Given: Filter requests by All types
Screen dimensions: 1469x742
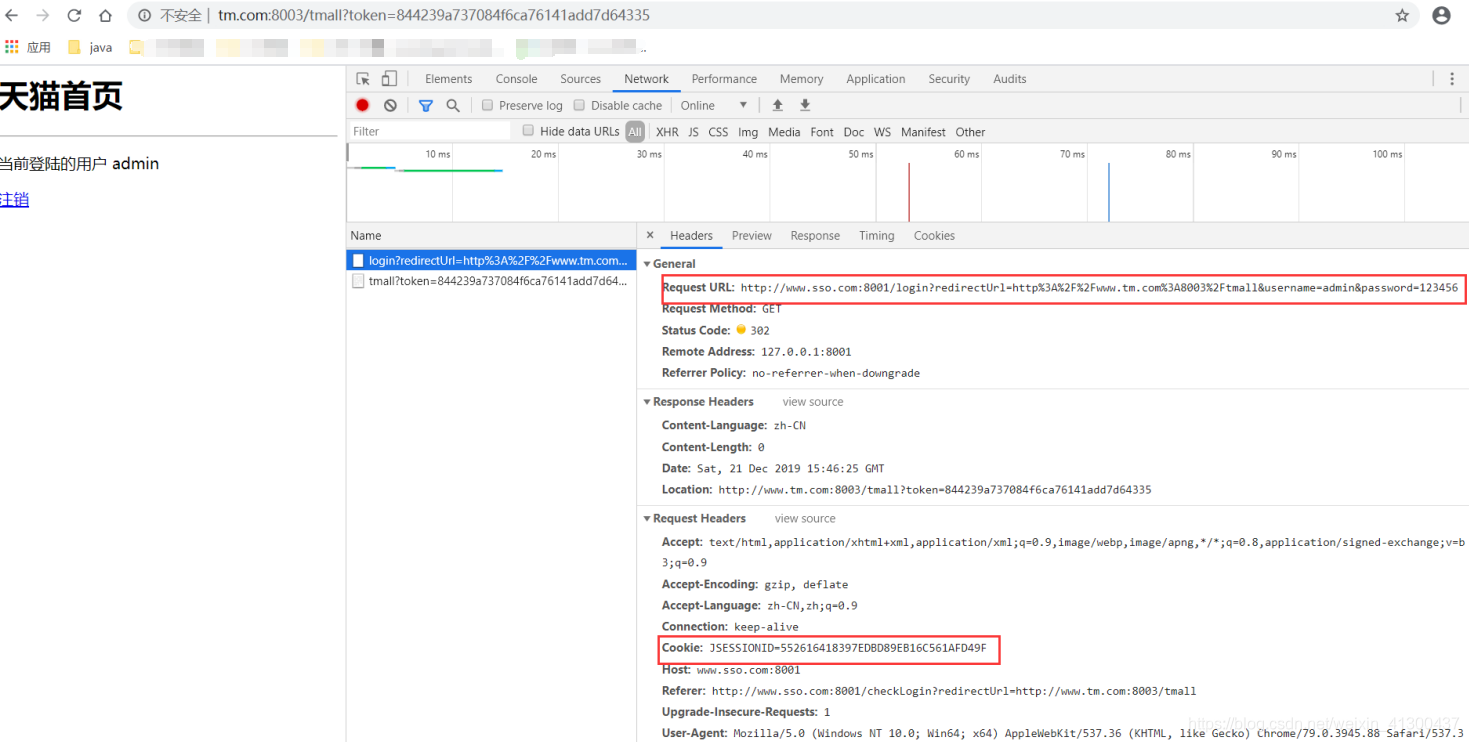Looking at the screenshot, I should coord(635,132).
